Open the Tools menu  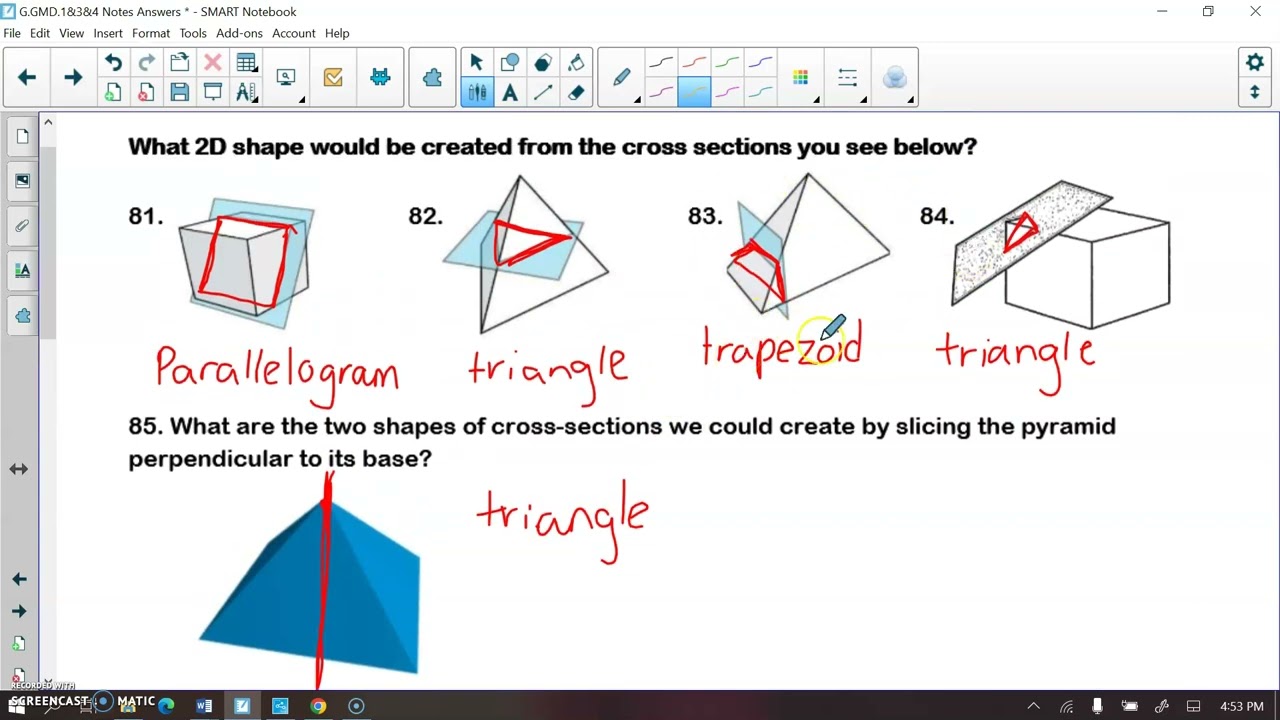pyautogui.click(x=193, y=33)
